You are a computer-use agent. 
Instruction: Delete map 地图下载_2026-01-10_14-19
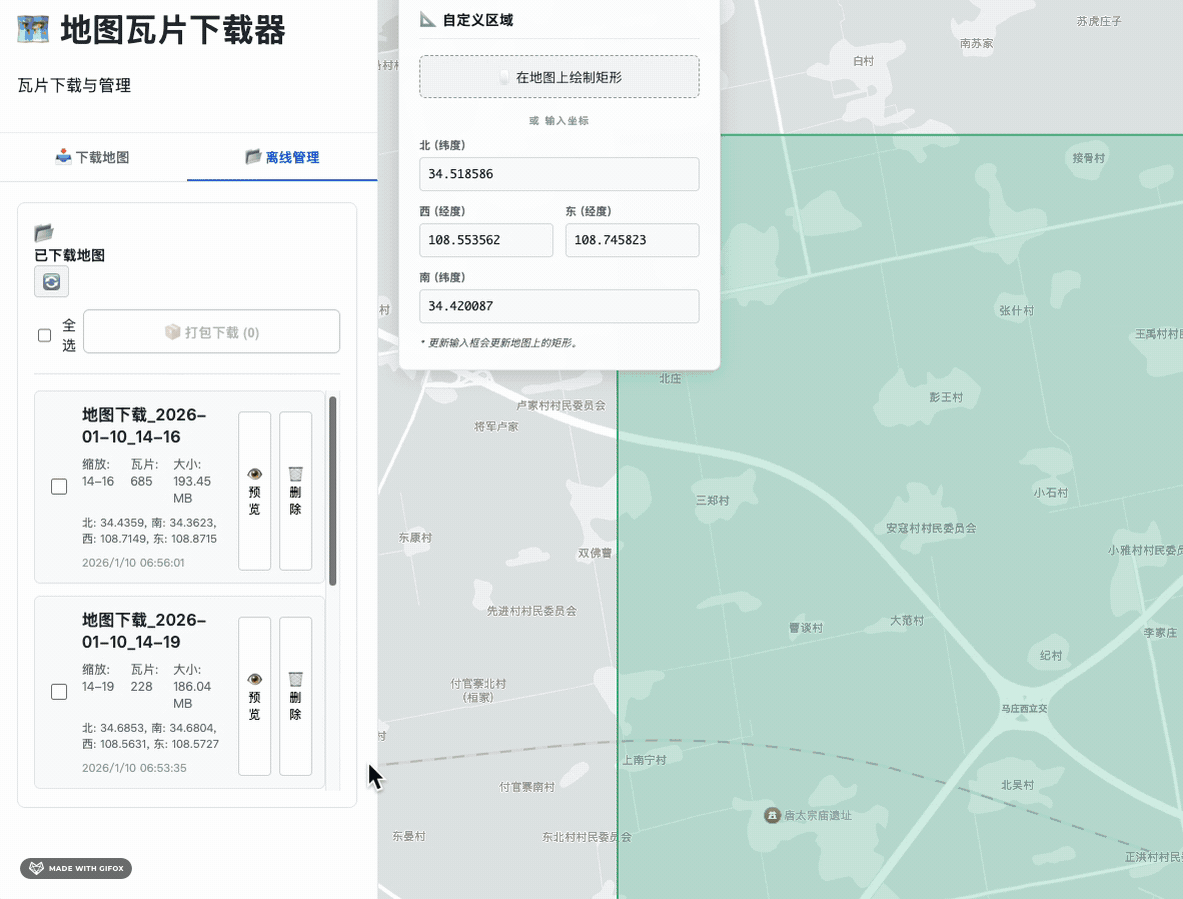coord(296,696)
